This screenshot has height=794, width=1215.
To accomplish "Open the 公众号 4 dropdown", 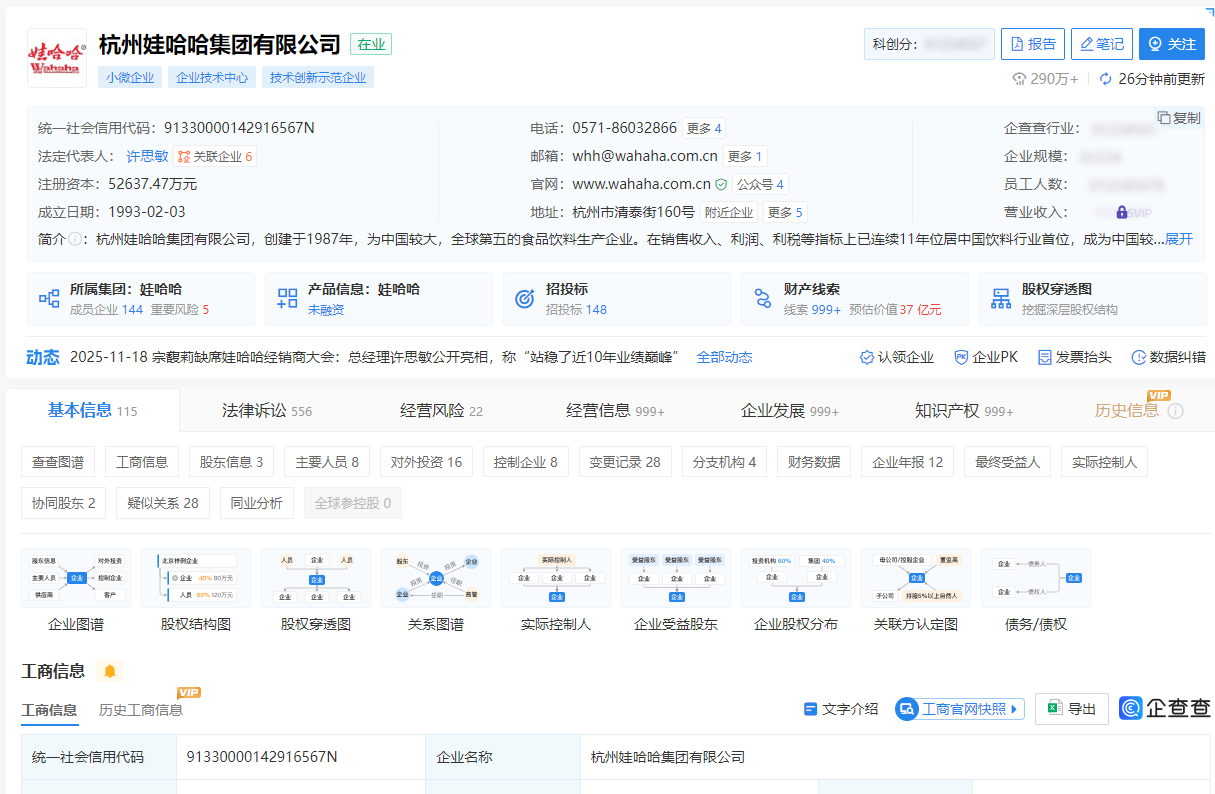I will [x=760, y=184].
